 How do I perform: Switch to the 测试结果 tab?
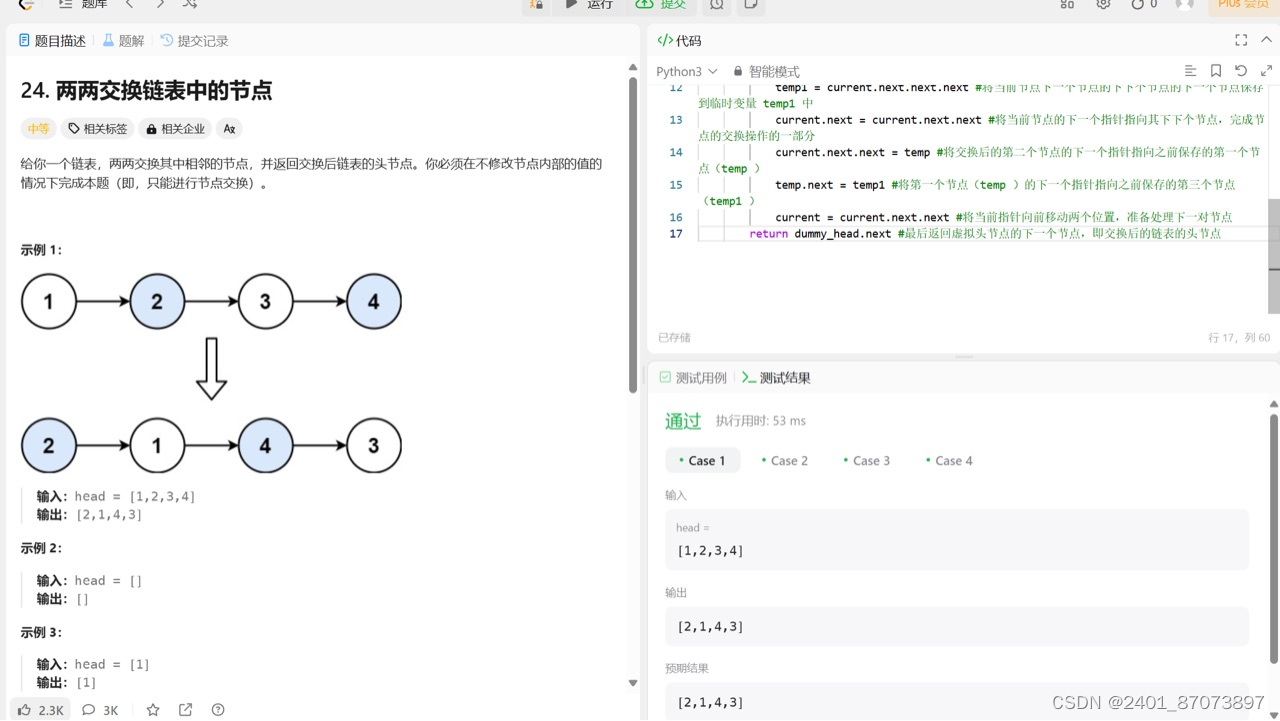point(776,378)
